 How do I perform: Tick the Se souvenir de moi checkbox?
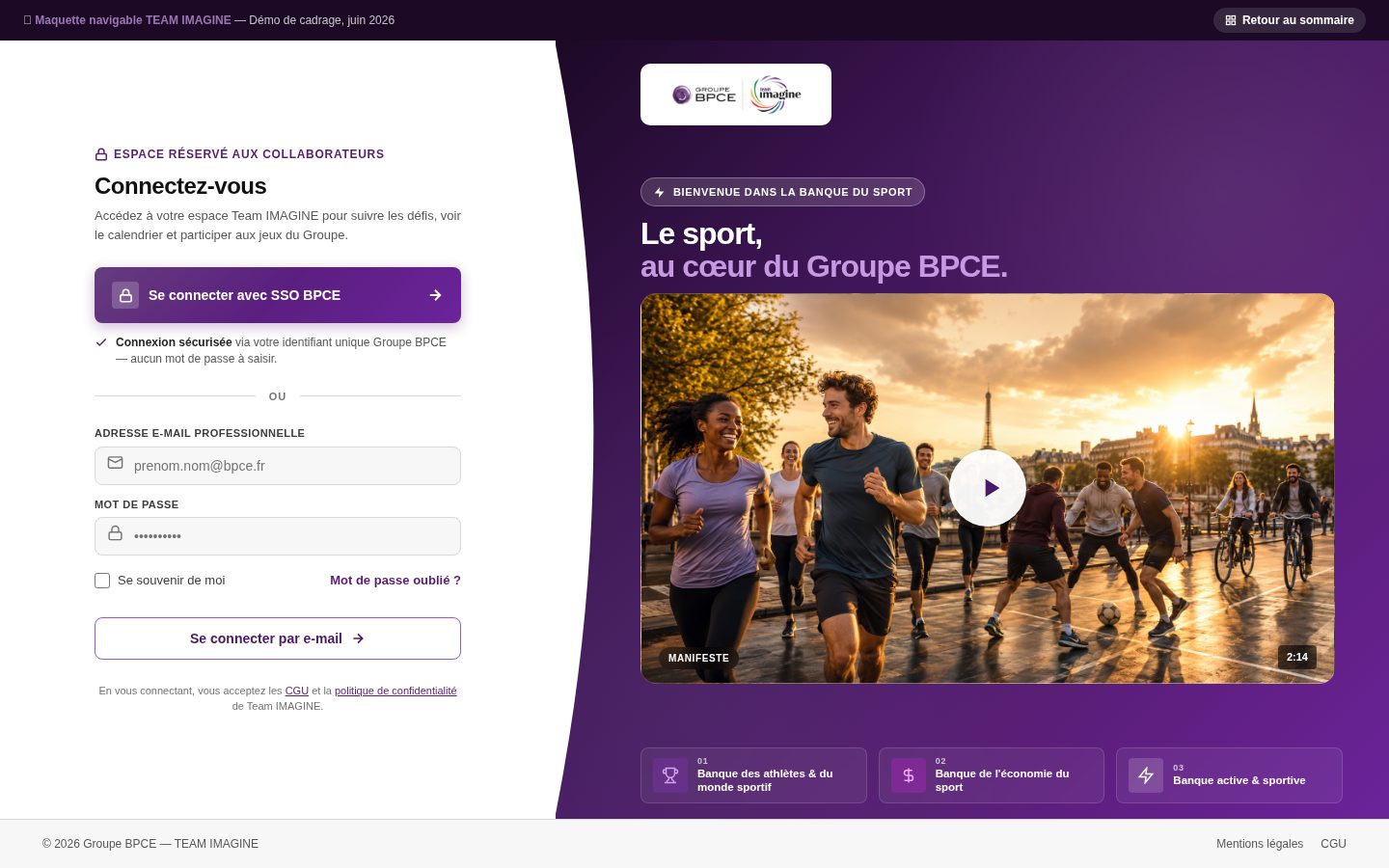pos(102,581)
